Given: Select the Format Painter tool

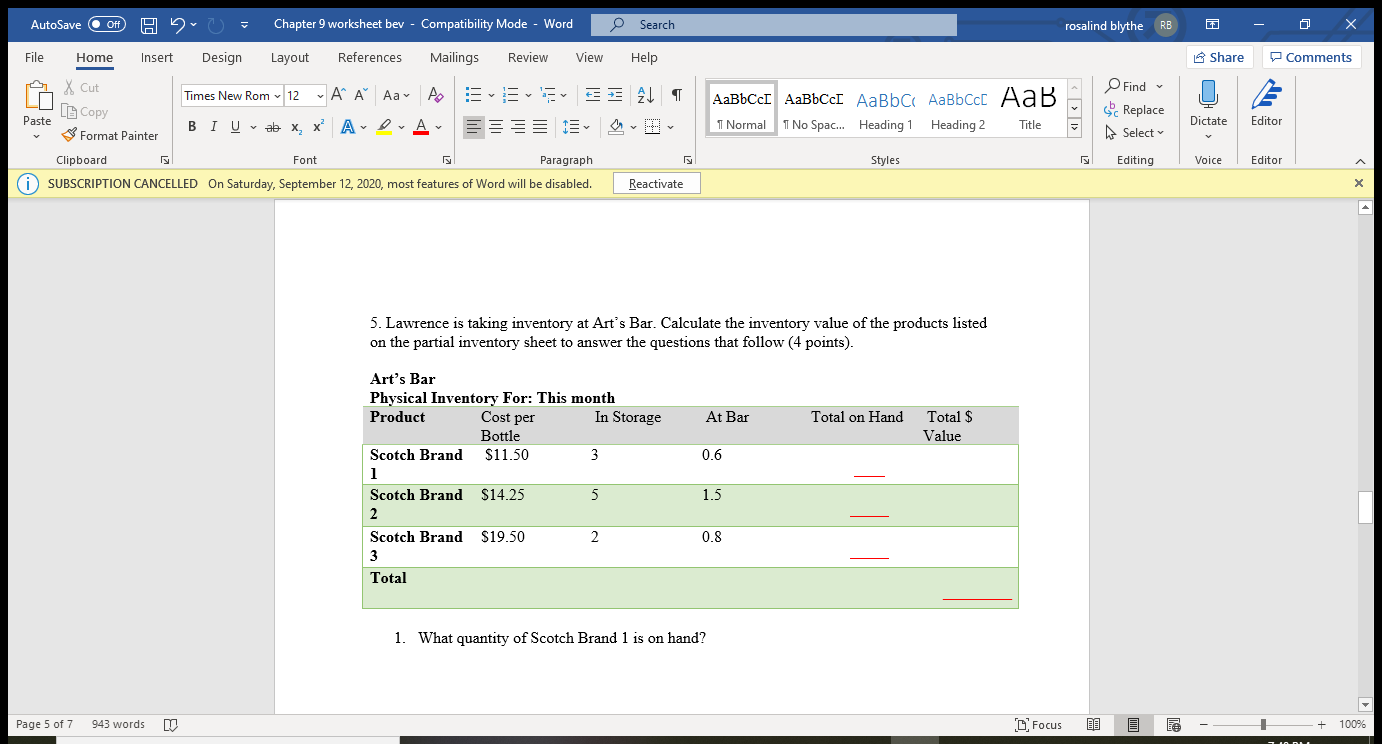Looking at the screenshot, I should (x=110, y=135).
